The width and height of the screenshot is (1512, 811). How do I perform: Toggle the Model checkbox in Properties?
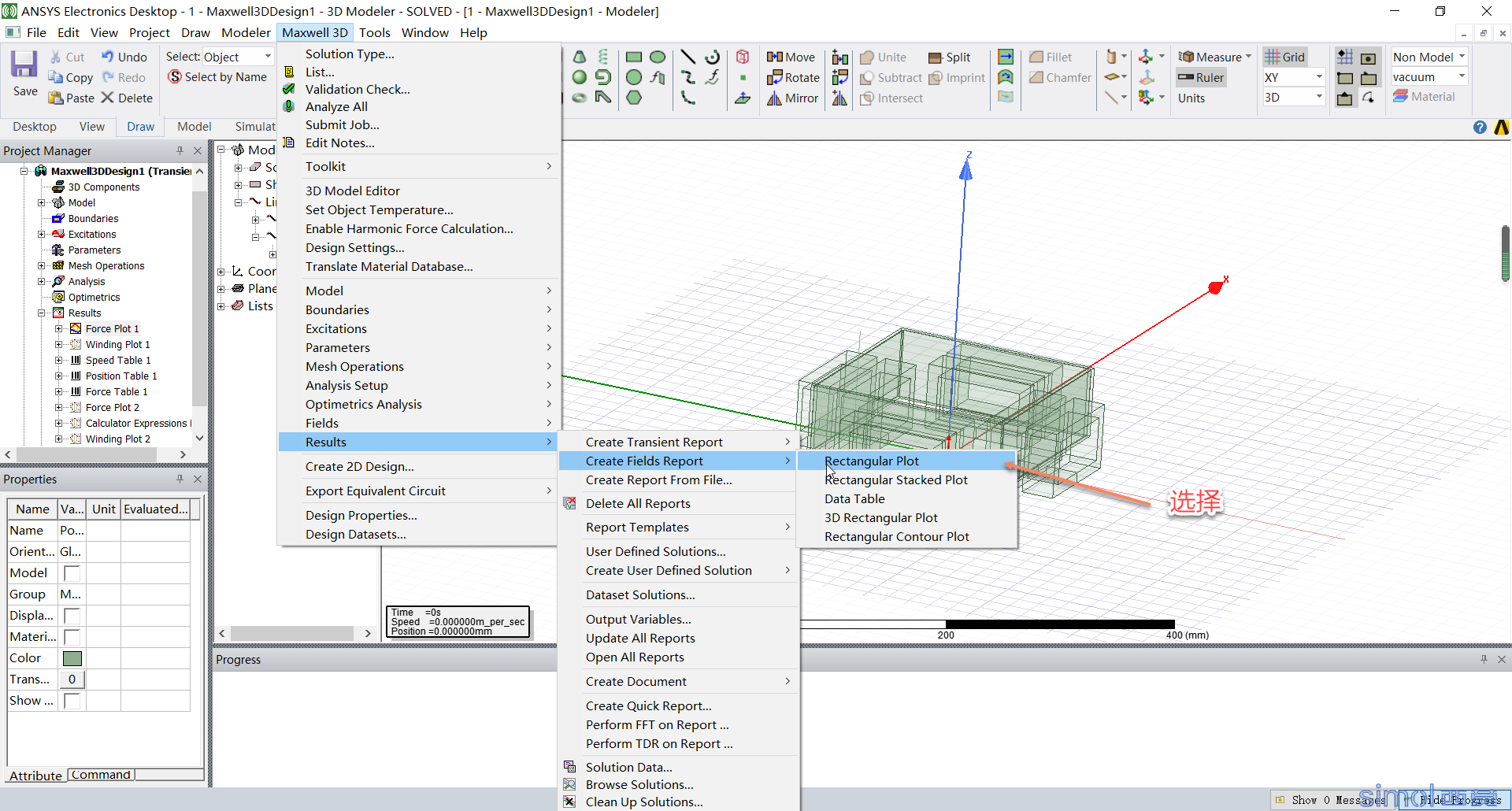click(72, 573)
